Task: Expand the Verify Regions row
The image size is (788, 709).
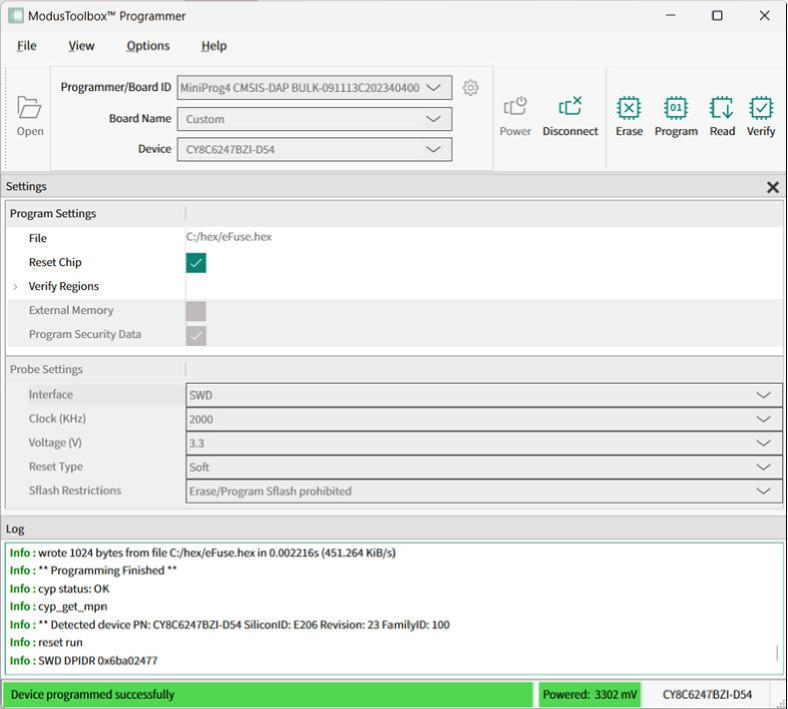Action: [x=16, y=286]
